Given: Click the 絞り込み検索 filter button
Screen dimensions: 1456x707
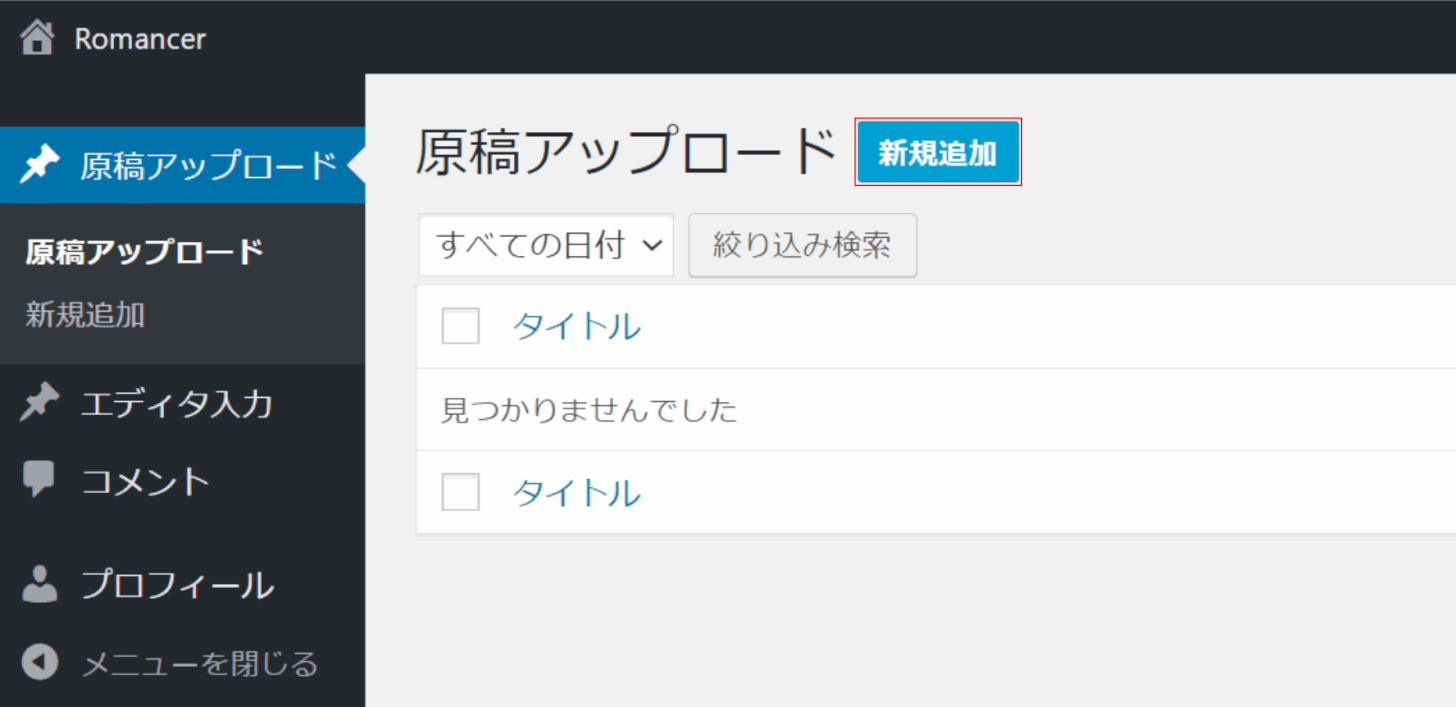Looking at the screenshot, I should pos(802,245).
